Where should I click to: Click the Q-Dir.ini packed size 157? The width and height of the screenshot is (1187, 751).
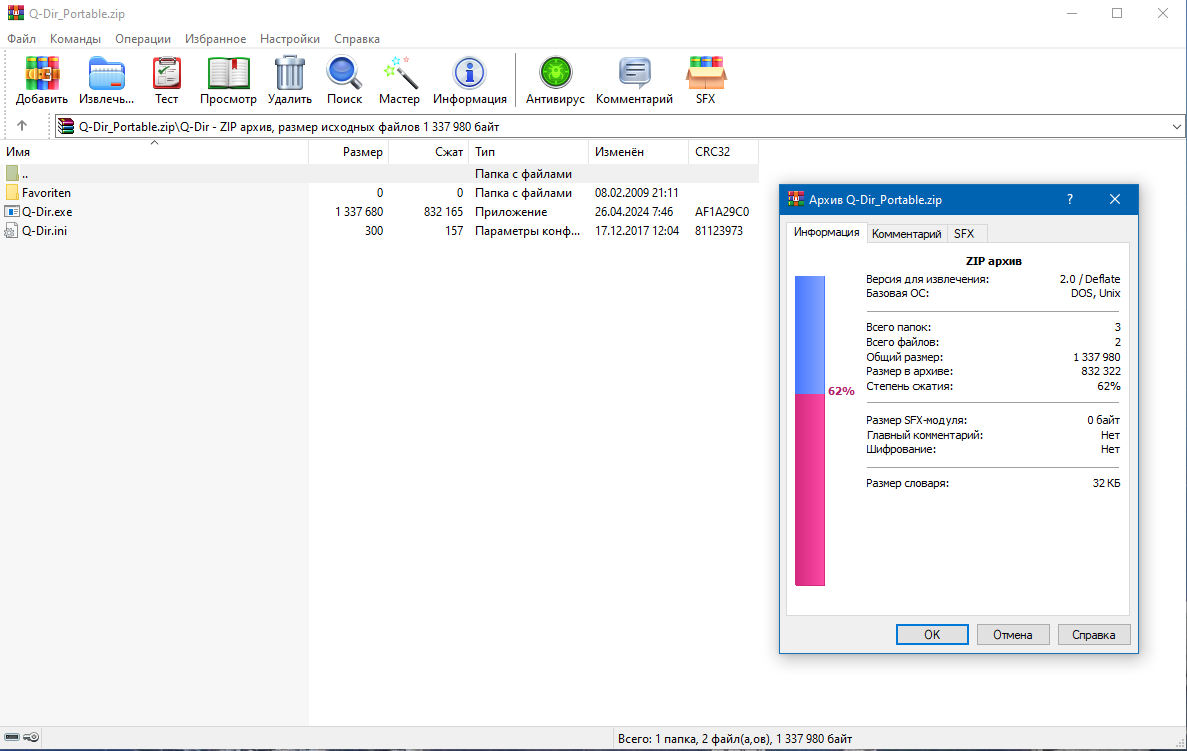pyautogui.click(x=454, y=231)
